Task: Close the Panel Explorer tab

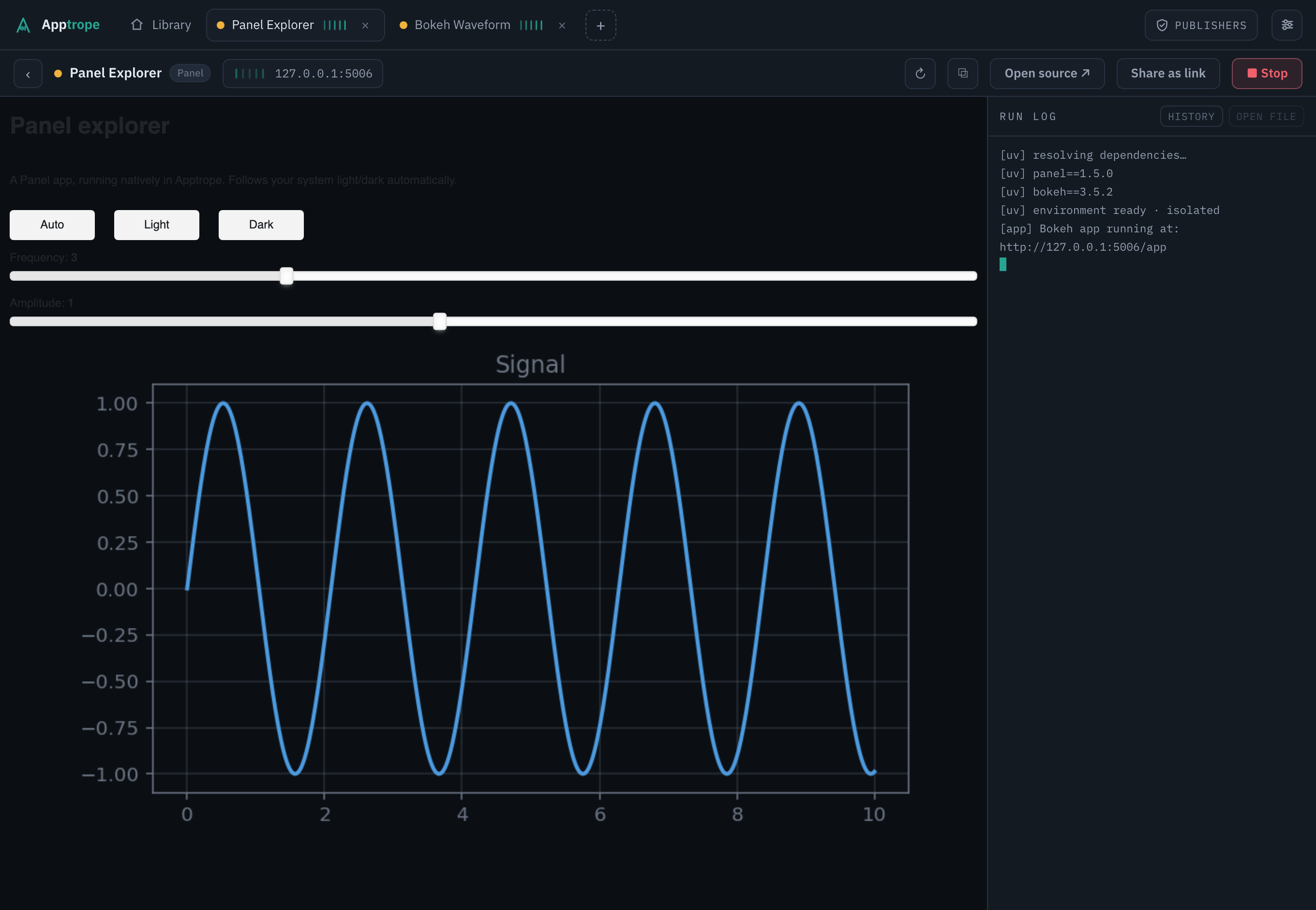Action: [365, 26]
